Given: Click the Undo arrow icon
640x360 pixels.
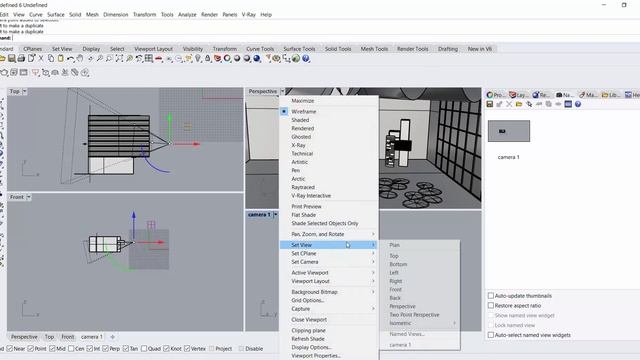Looking at the screenshot, I should tap(71, 58).
